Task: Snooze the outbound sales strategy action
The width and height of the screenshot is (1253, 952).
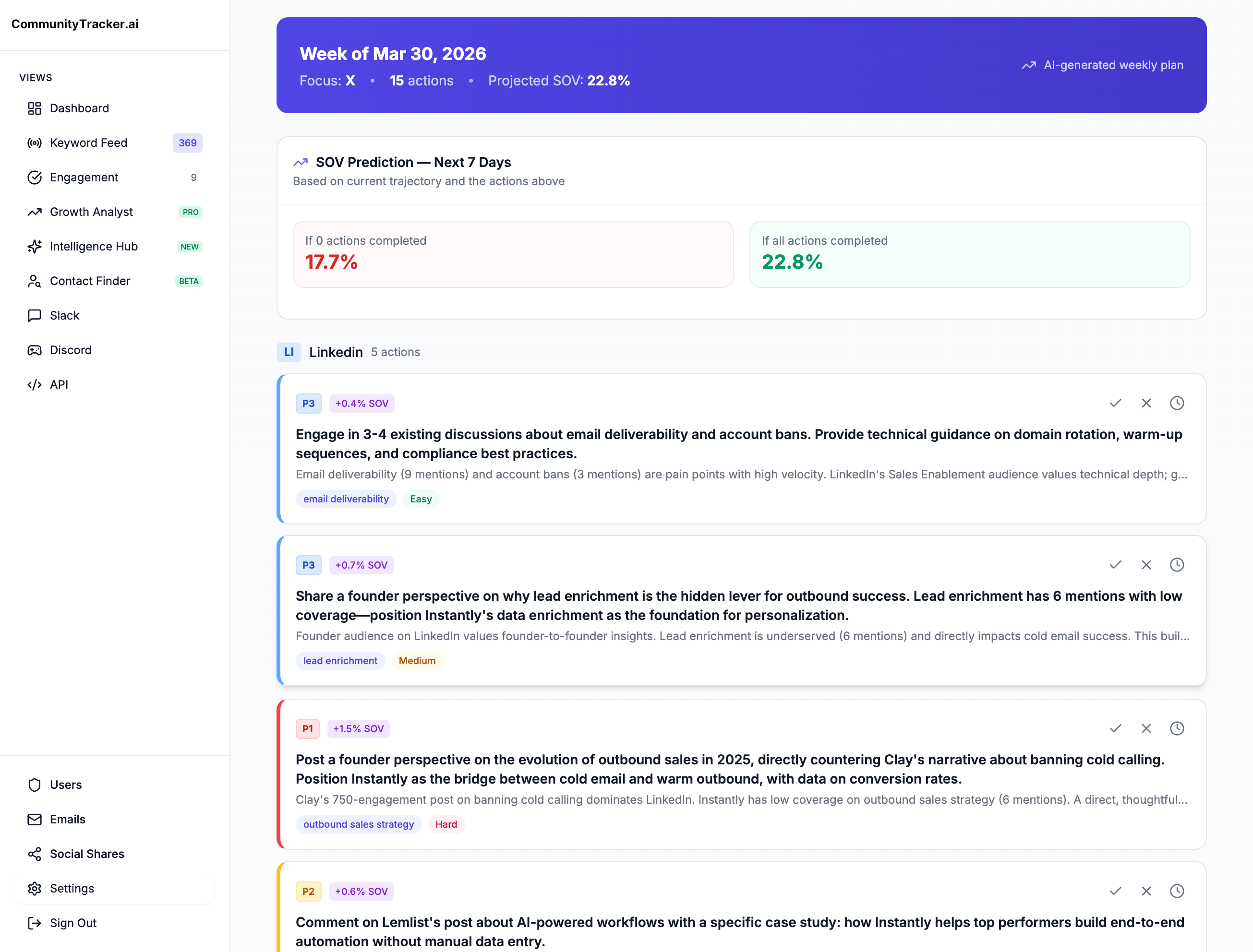Action: [1177, 728]
